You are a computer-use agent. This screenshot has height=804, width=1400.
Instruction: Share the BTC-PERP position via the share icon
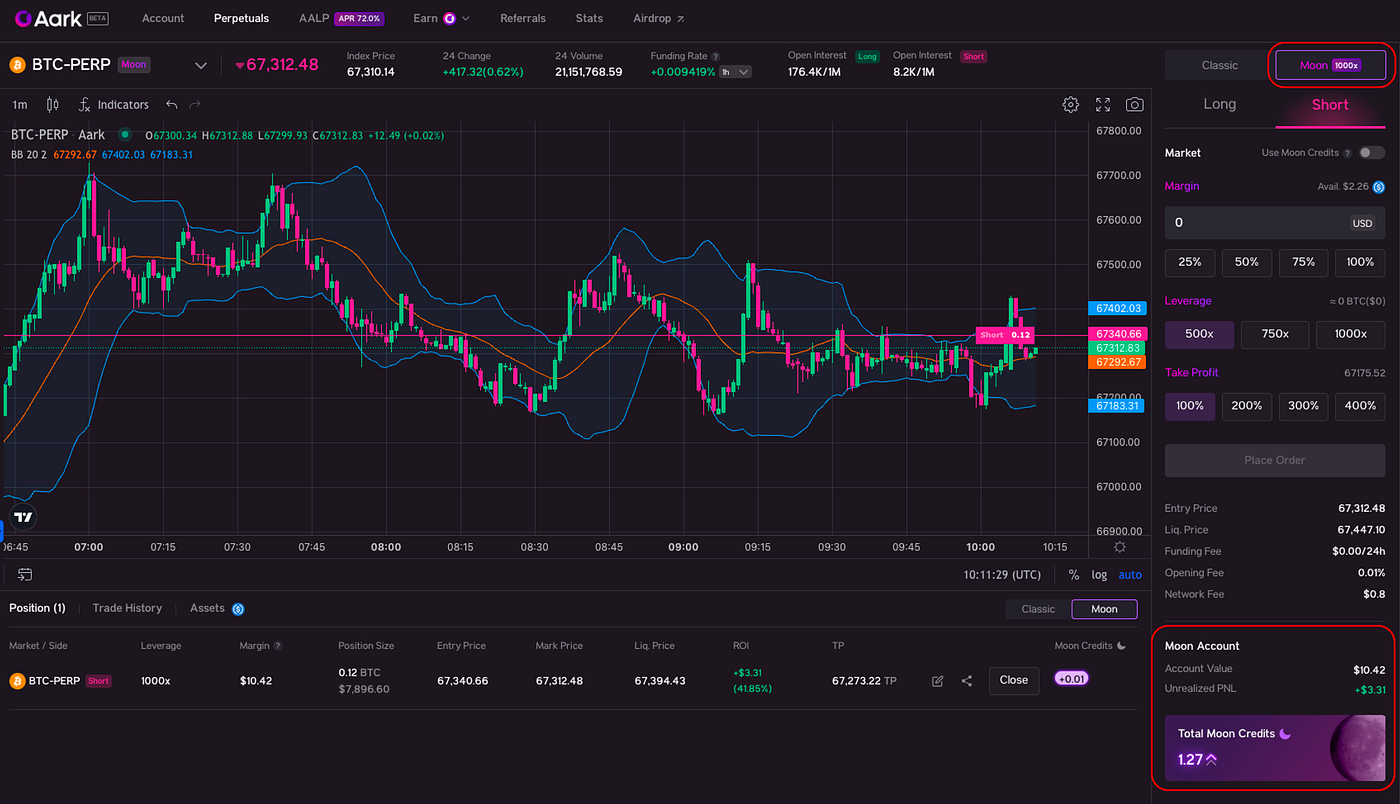(966, 680)
